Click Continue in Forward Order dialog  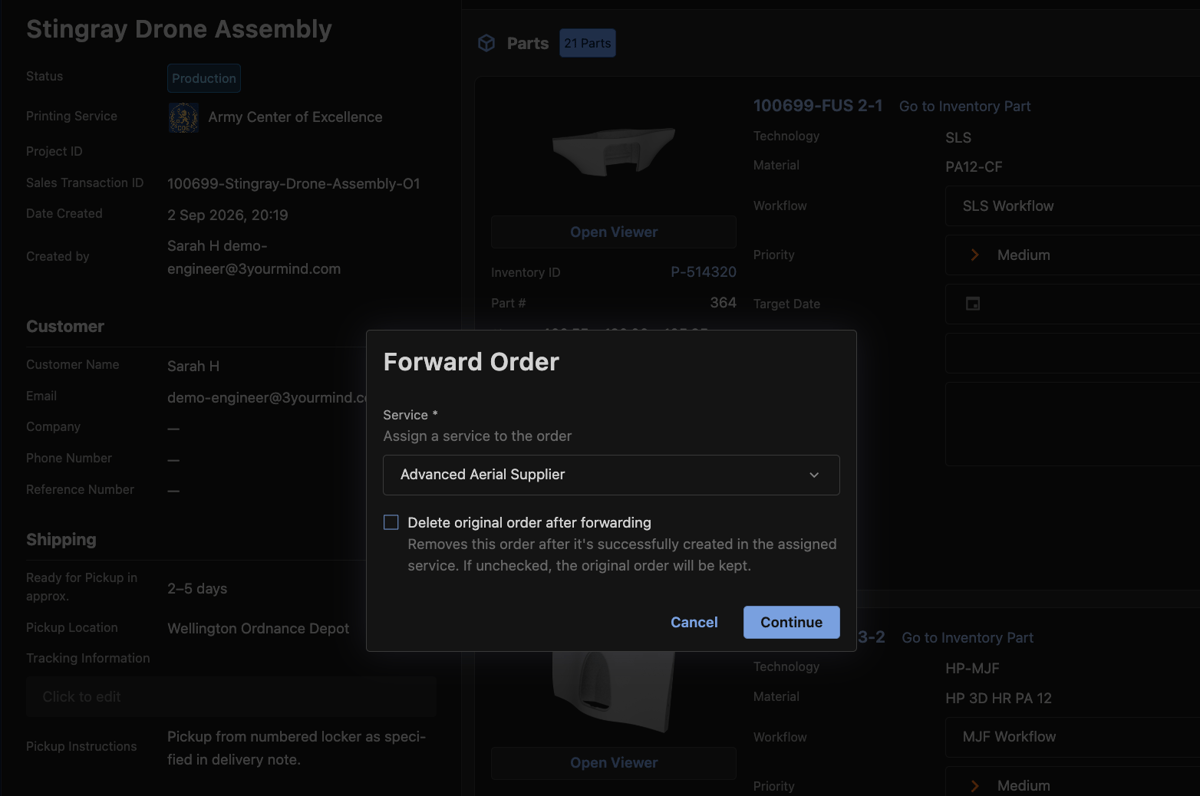pos(791,622)
